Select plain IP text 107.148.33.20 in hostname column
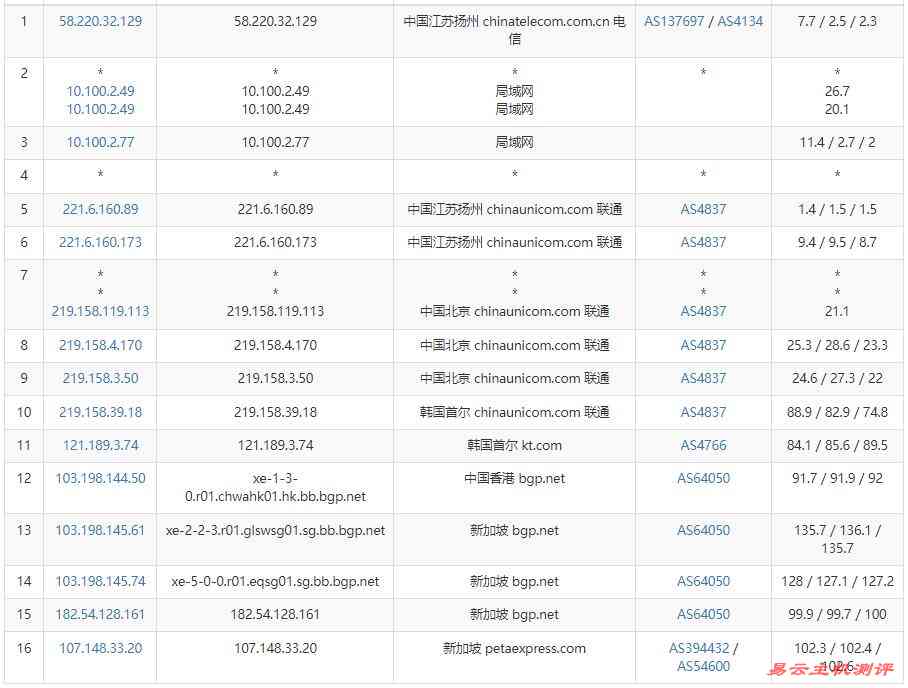Image resolution: width=908 pixels, height=688 pixels. [x=275, y=649]
